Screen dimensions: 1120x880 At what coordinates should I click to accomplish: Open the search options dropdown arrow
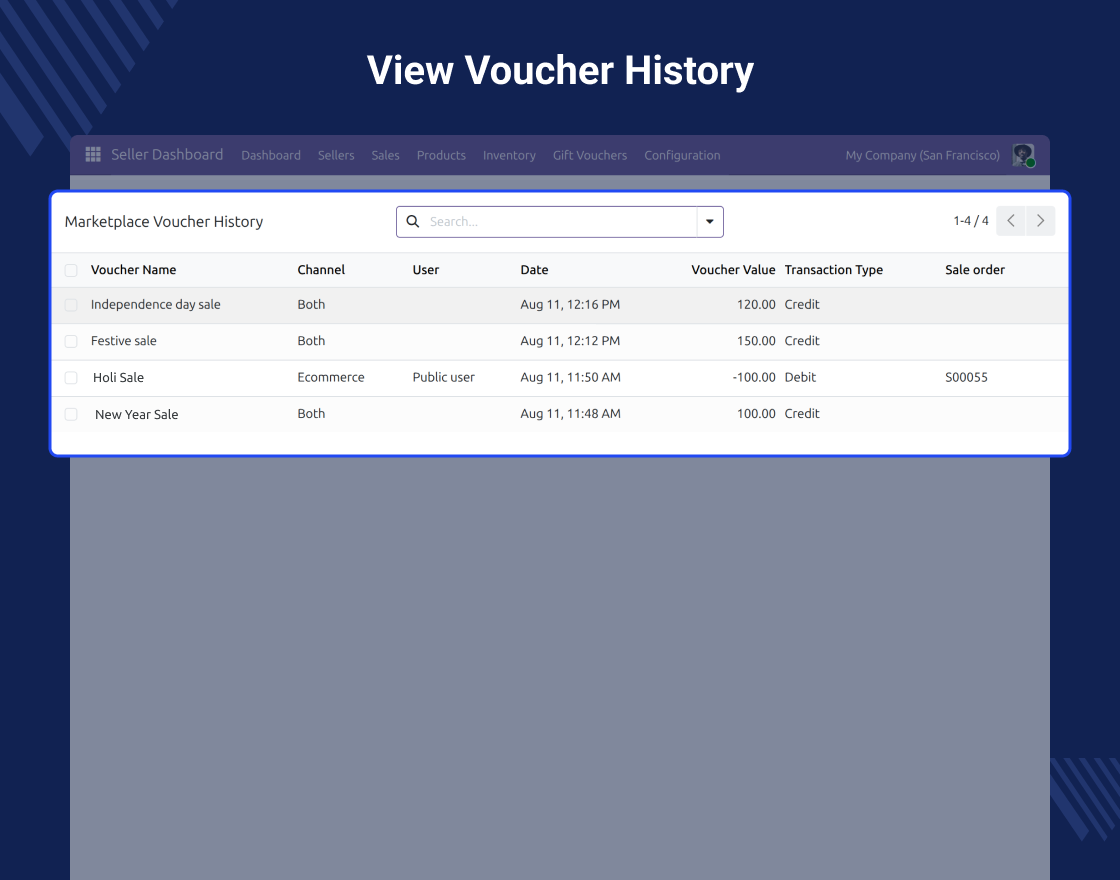pyautogui.click(x=710, y=221)
